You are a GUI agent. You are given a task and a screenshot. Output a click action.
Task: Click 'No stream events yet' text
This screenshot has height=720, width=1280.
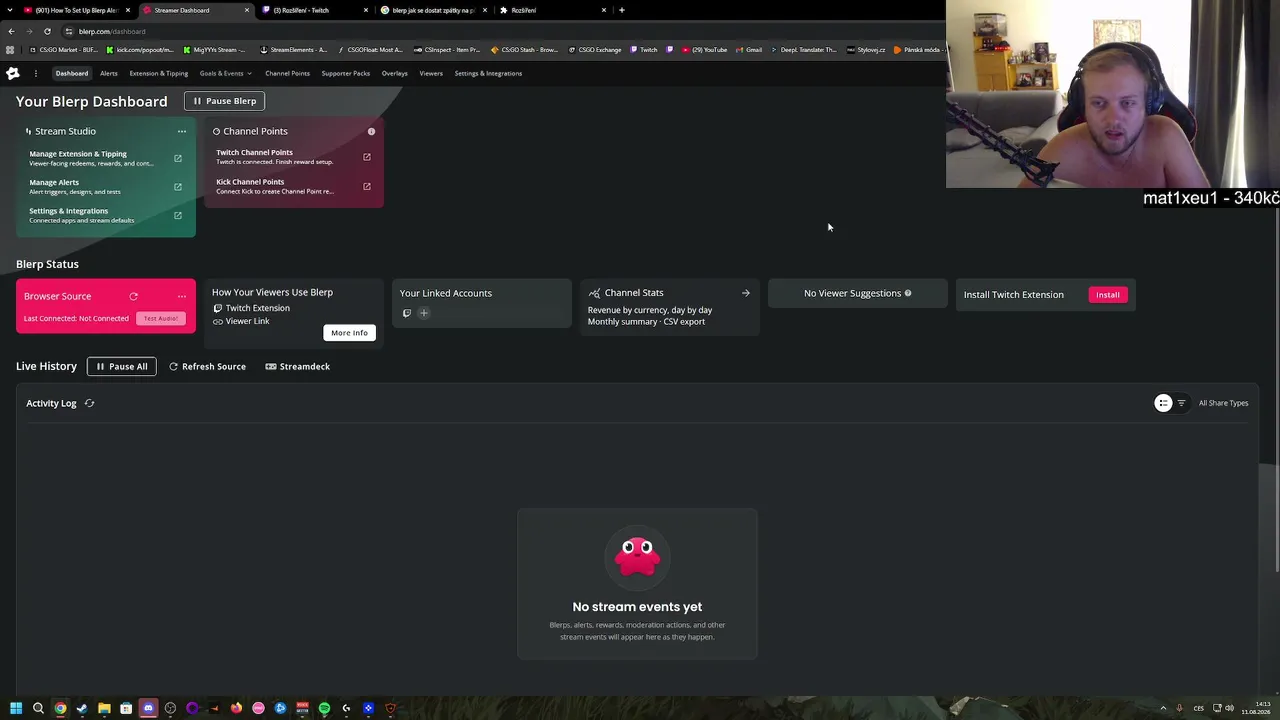click(x=637, y=607)
